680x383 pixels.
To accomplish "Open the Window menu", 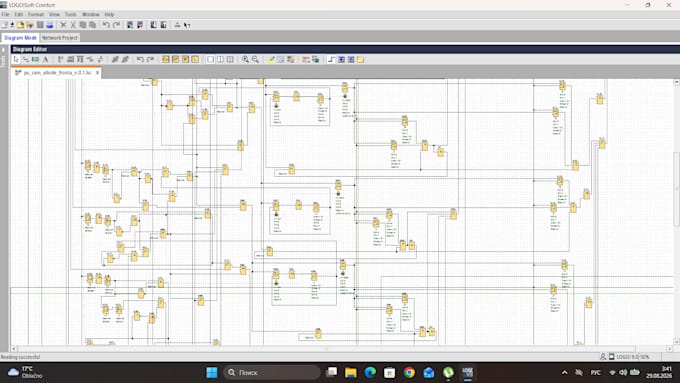I will pos(91,14).
